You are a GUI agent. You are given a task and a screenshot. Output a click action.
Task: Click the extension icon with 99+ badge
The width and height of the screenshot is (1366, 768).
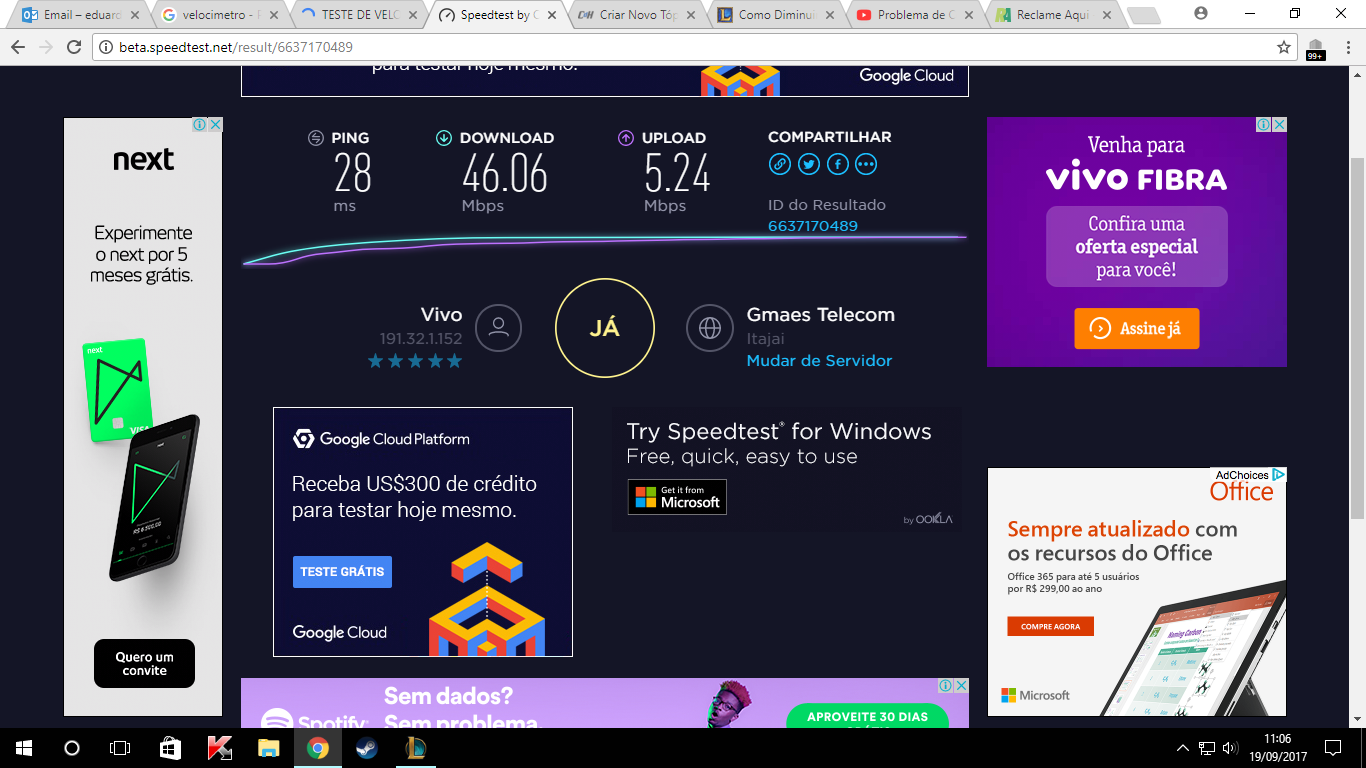[1316, 48]
